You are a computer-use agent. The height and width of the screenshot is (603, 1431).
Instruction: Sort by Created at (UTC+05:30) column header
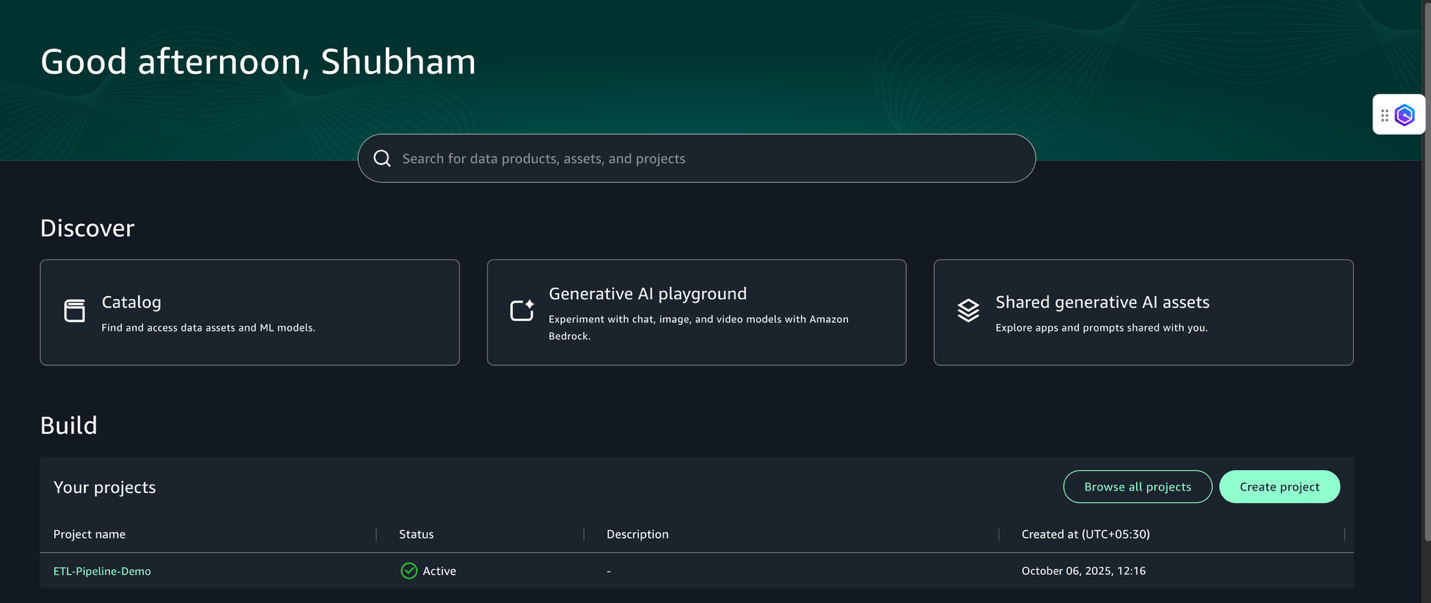(1086, 534)
